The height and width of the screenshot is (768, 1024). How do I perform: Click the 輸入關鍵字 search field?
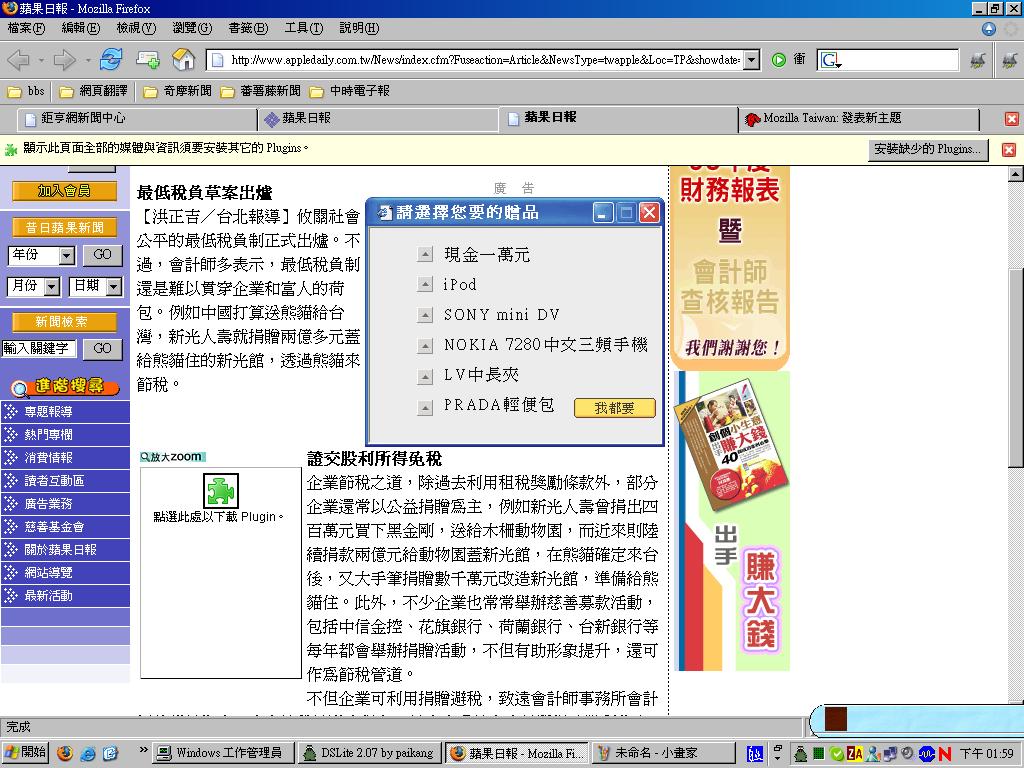39,349
